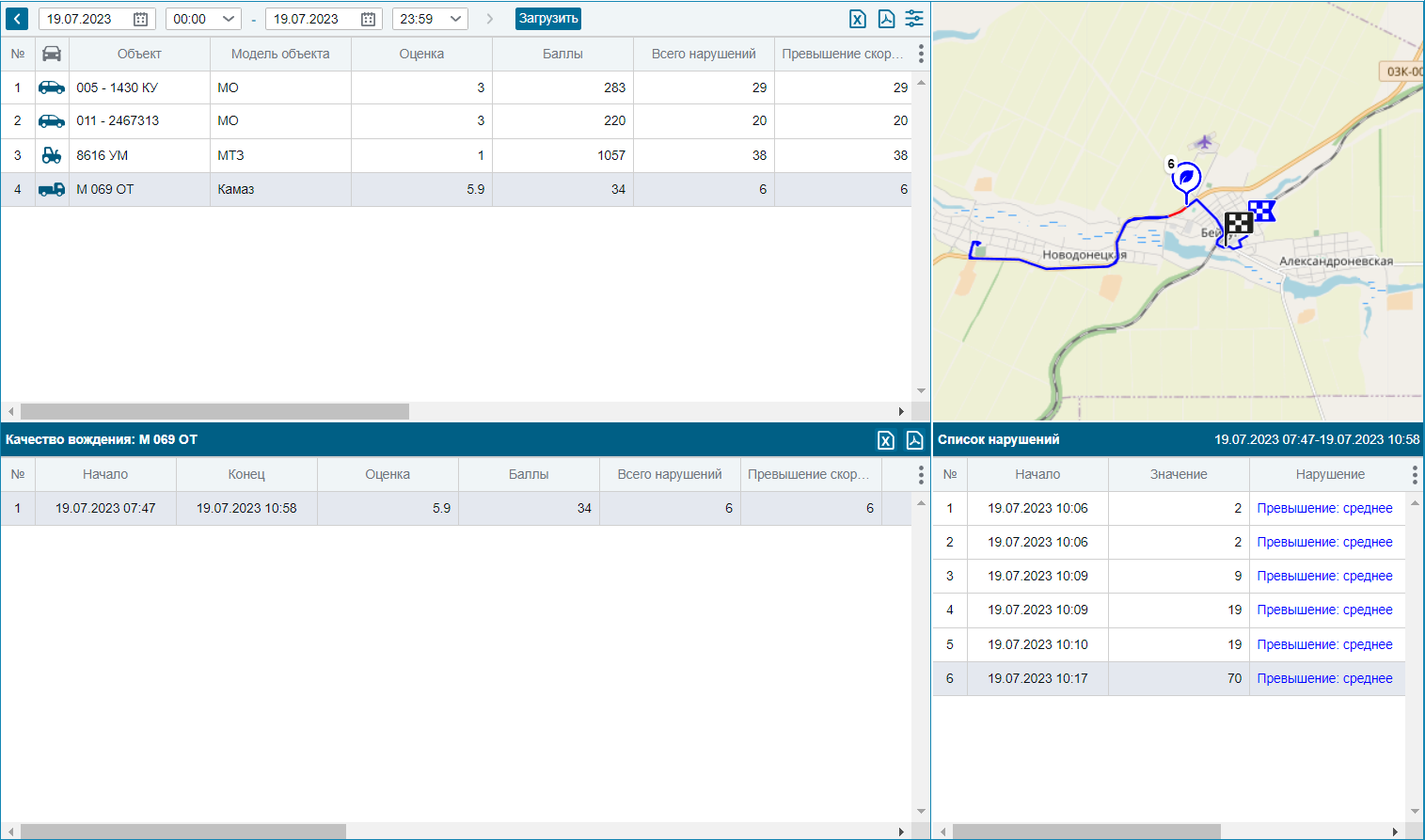
Task: Click the main table horizontal scrollbar
Action: [x=215, y=411]
